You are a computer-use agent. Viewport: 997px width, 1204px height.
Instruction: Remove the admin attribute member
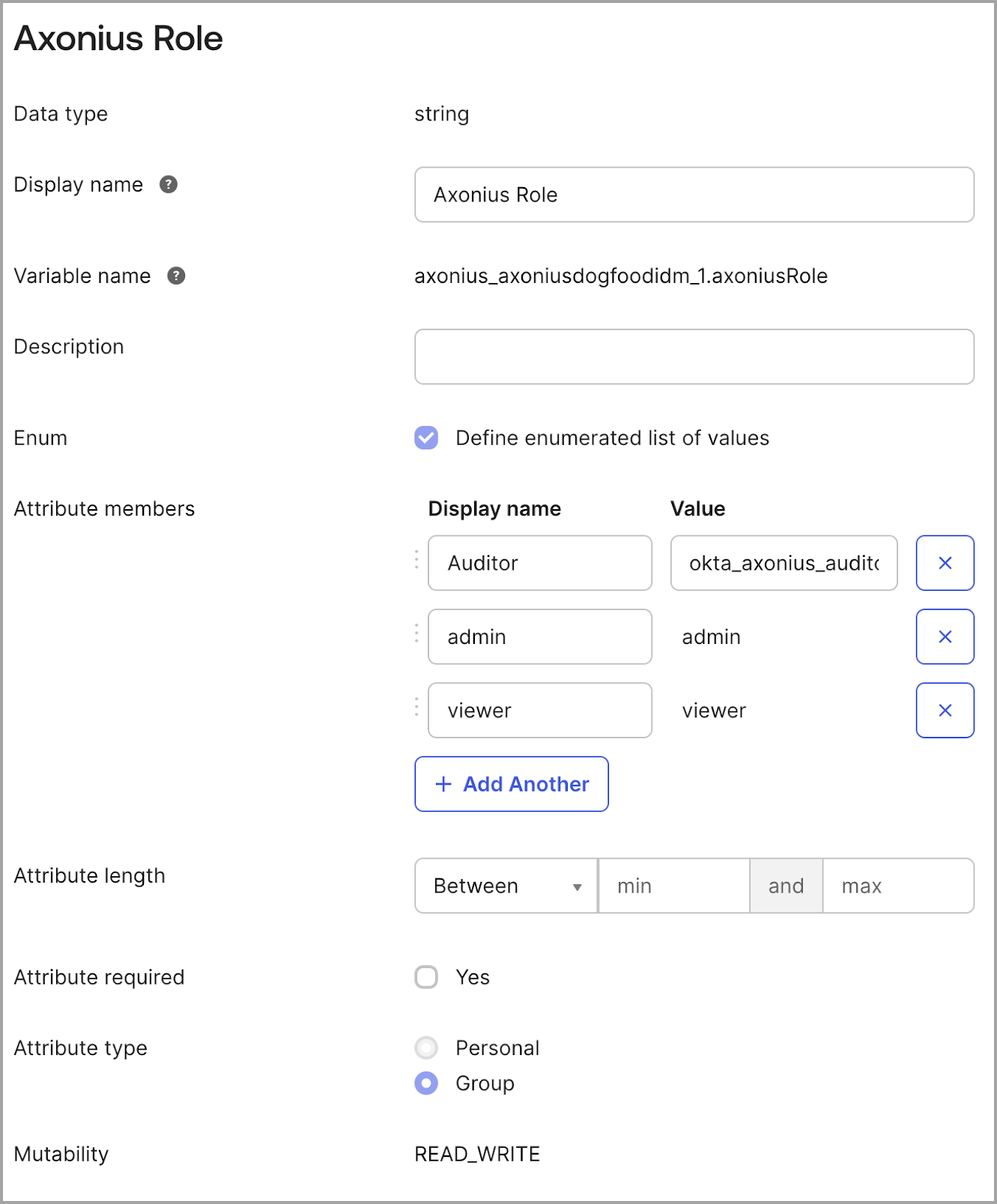[945, 636]
